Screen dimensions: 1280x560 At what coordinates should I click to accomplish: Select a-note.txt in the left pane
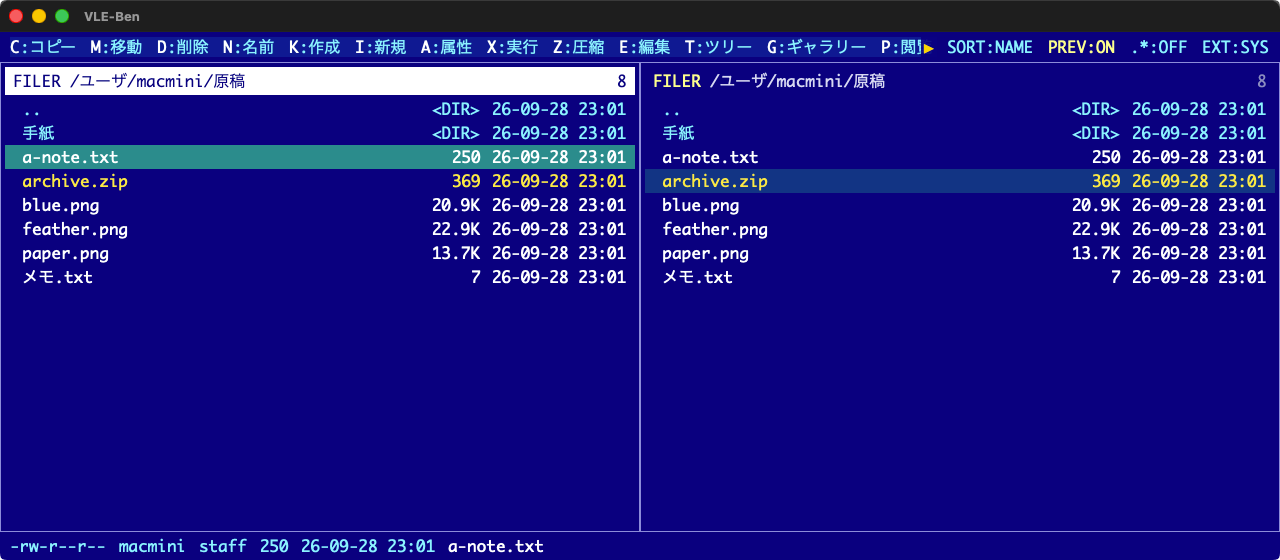320,157
